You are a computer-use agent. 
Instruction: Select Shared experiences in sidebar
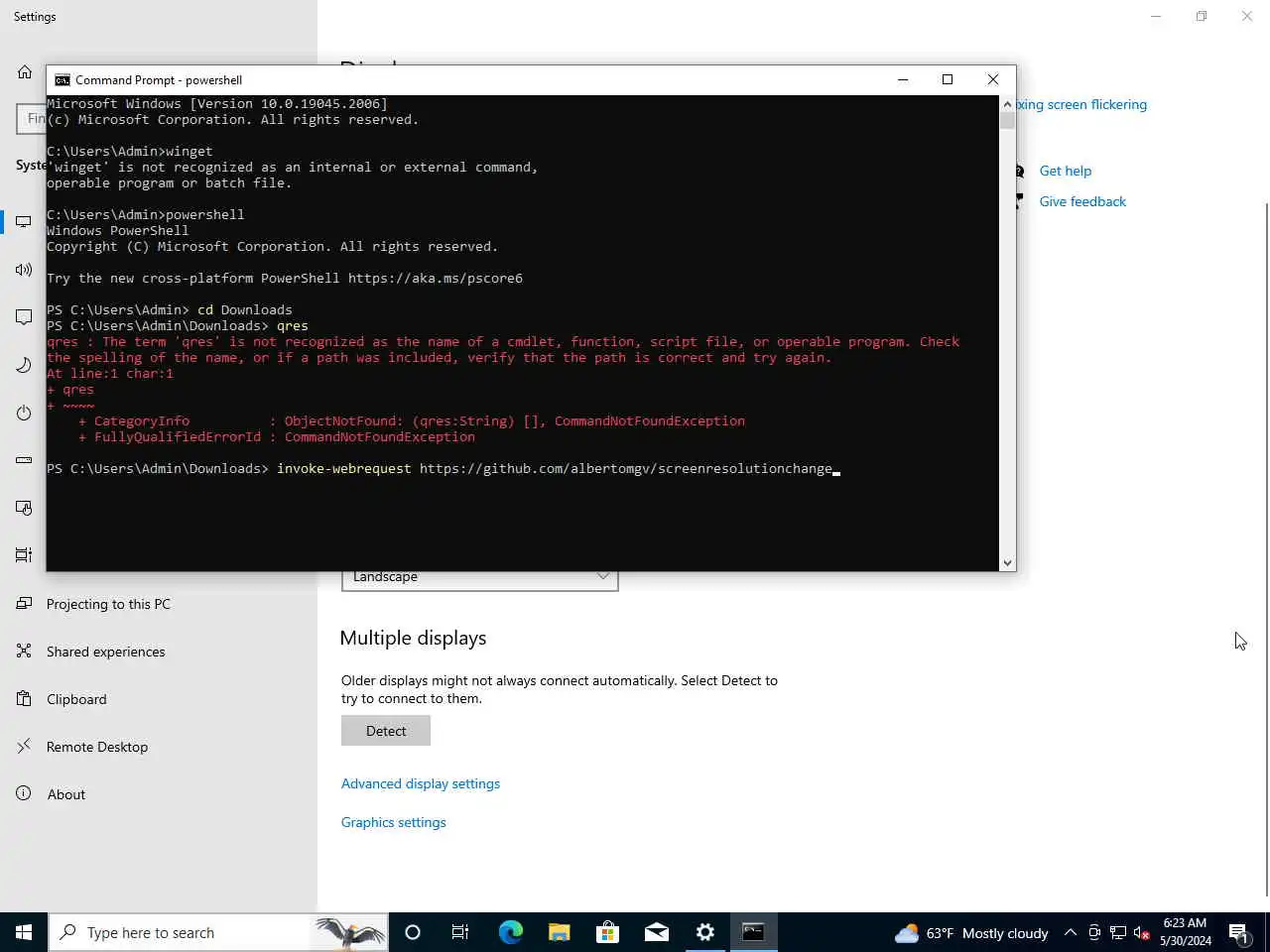105,652
